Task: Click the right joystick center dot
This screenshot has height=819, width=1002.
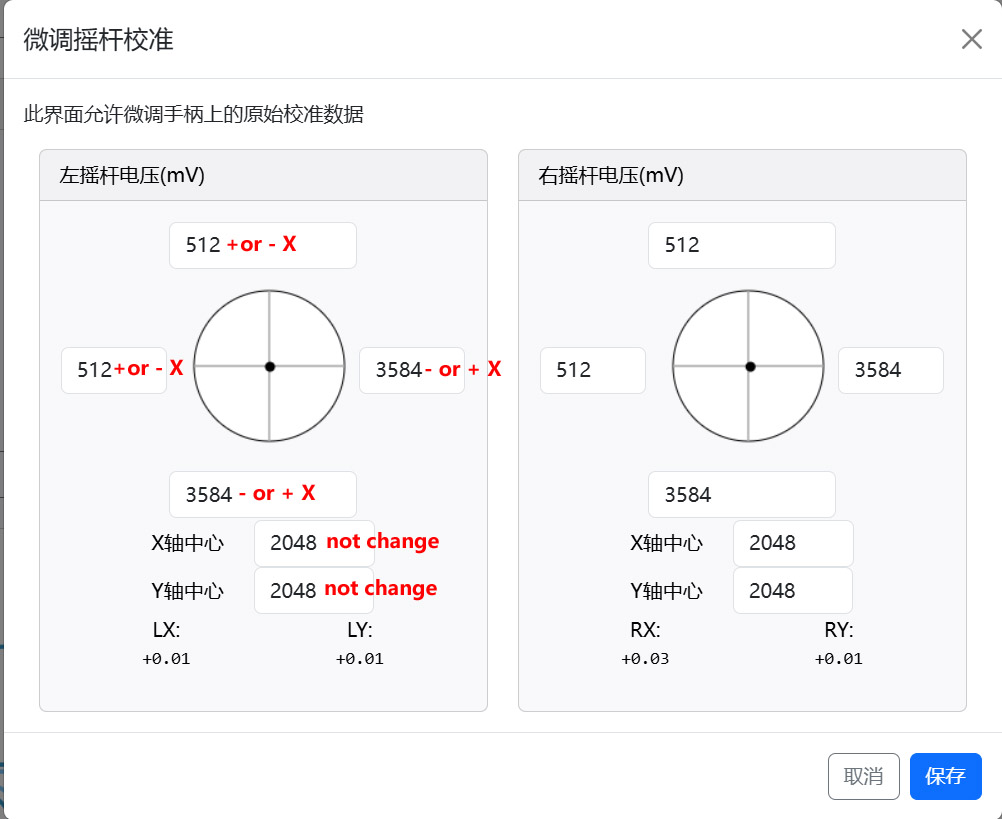Action: (x=750, y=366)
